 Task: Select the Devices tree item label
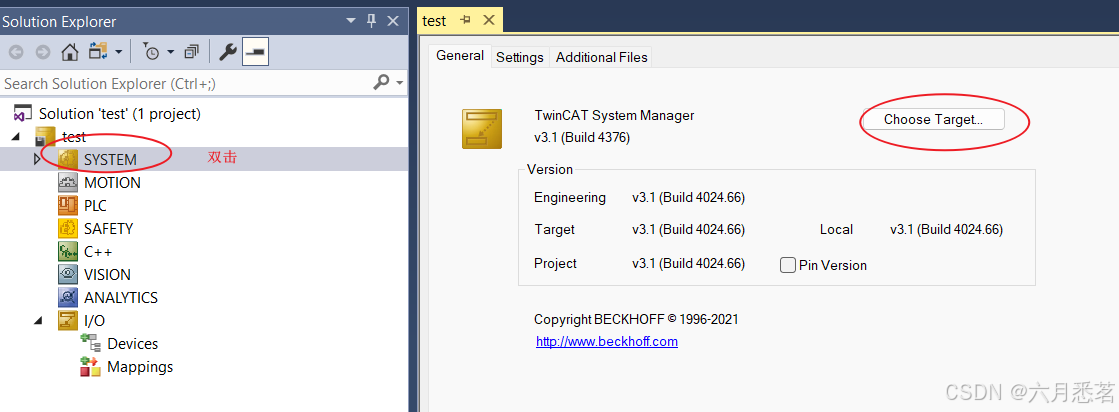pos(133,343)
